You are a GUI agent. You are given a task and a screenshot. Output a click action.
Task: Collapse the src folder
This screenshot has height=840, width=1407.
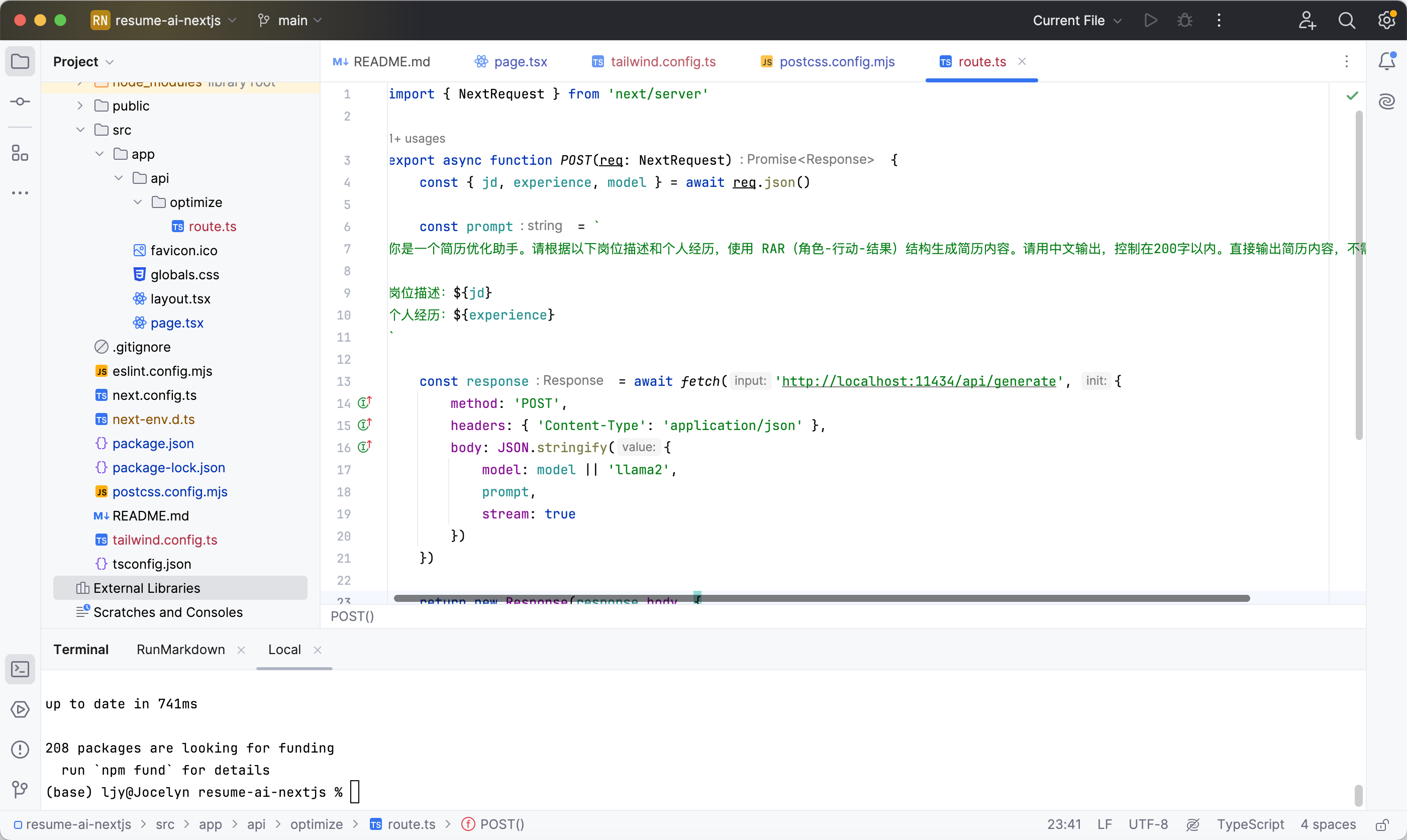(80, 130)
